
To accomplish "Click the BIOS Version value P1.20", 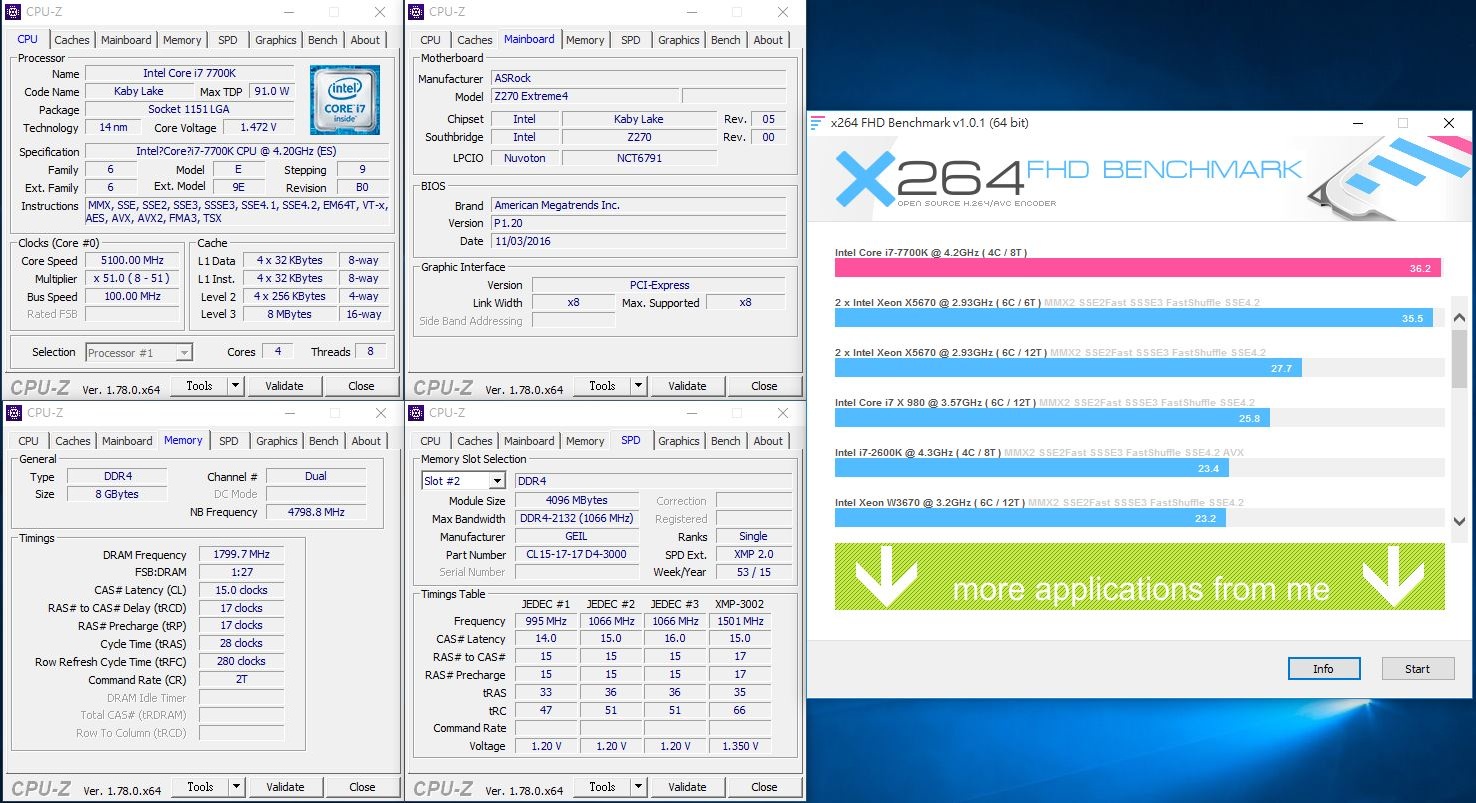I will point(638,223).
